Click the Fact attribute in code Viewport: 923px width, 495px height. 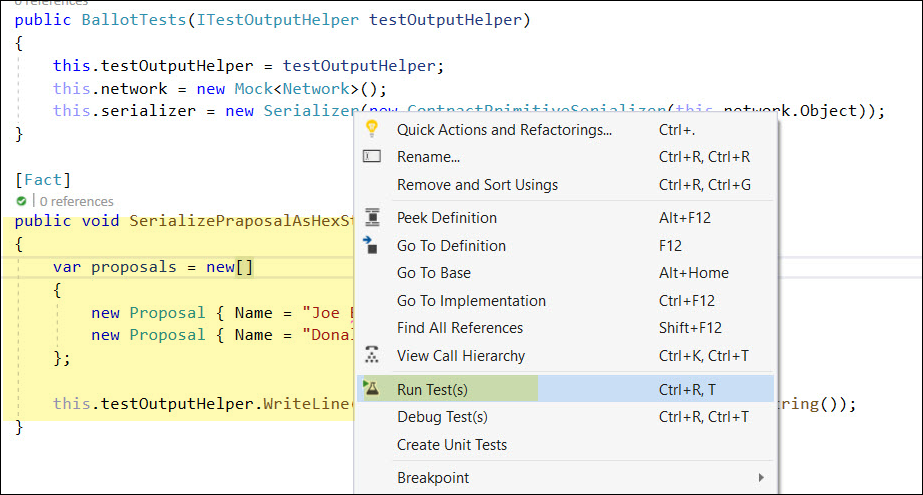[44, 180]
